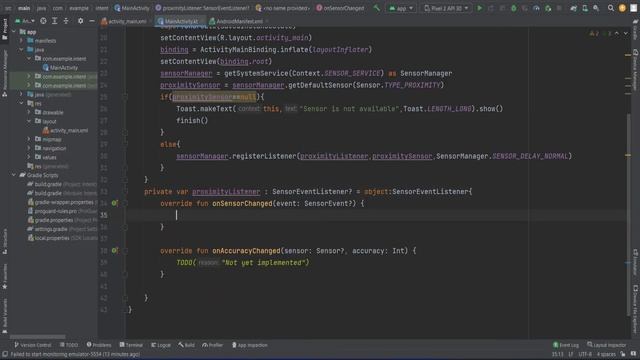Open the Pixel 2 API 30 device dropdown
Viewport: 640px width, 360px height.
pos(446,8)
